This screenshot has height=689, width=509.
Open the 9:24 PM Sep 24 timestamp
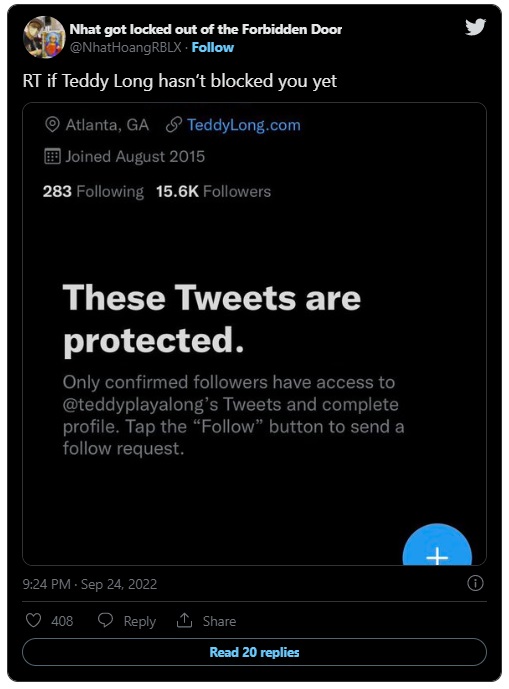(90, 584)
